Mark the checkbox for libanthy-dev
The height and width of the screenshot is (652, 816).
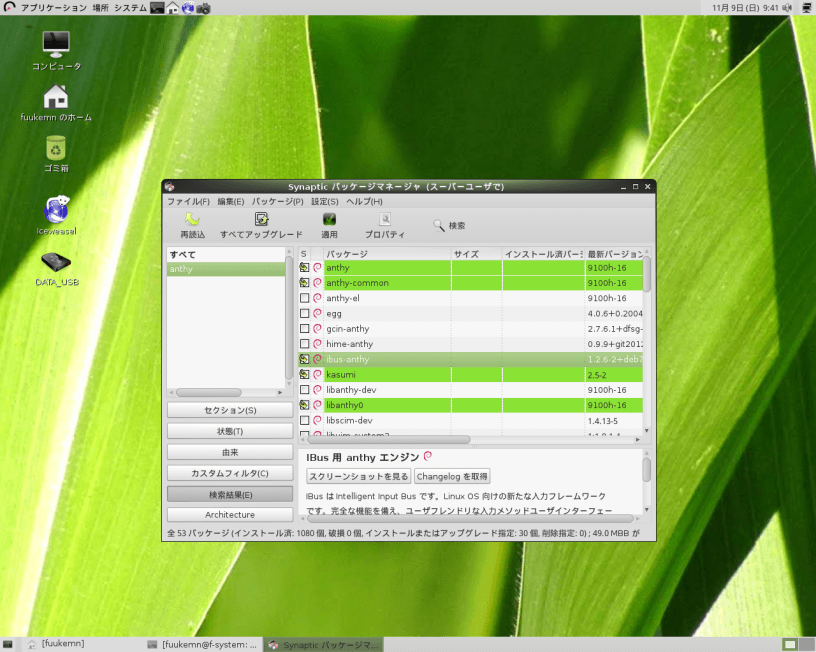[x=304, y=390]
